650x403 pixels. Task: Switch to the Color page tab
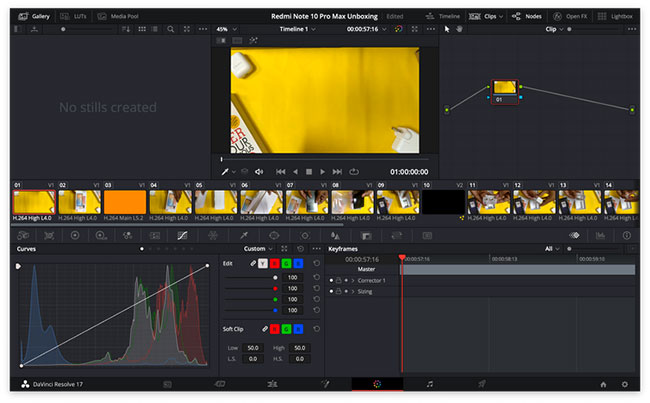377,384
